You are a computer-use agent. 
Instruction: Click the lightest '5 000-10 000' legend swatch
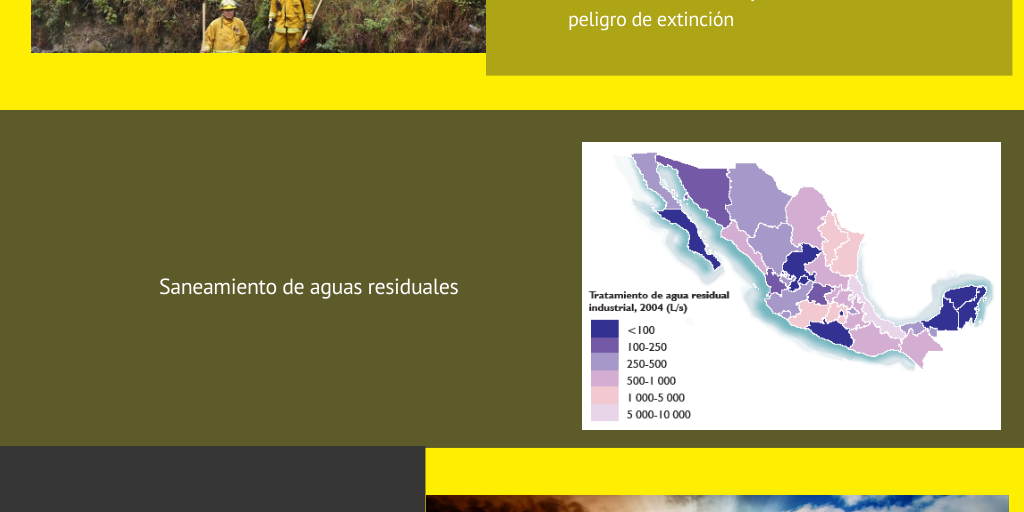[x=604, y=414]
